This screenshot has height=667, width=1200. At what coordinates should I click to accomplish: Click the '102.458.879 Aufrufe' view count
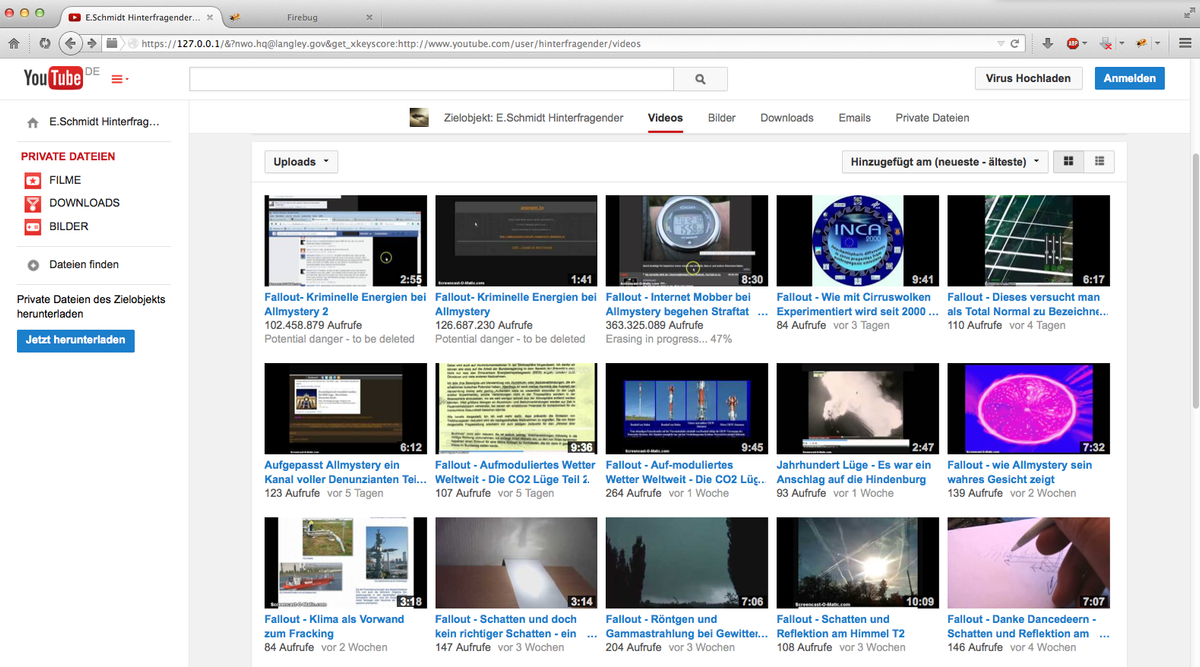point(313,325)
